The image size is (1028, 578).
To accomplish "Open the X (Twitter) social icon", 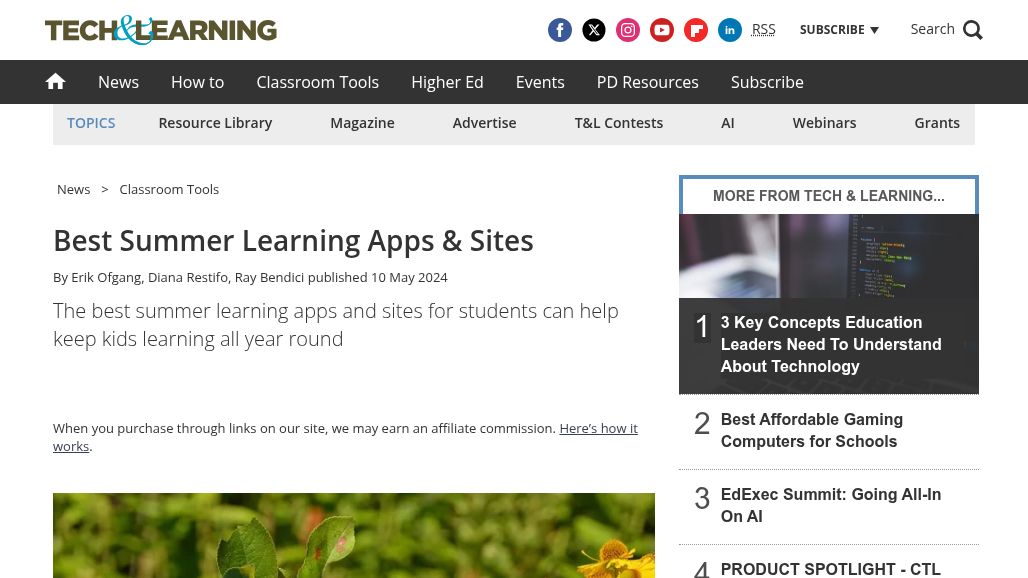I will [x=593, y=30].
